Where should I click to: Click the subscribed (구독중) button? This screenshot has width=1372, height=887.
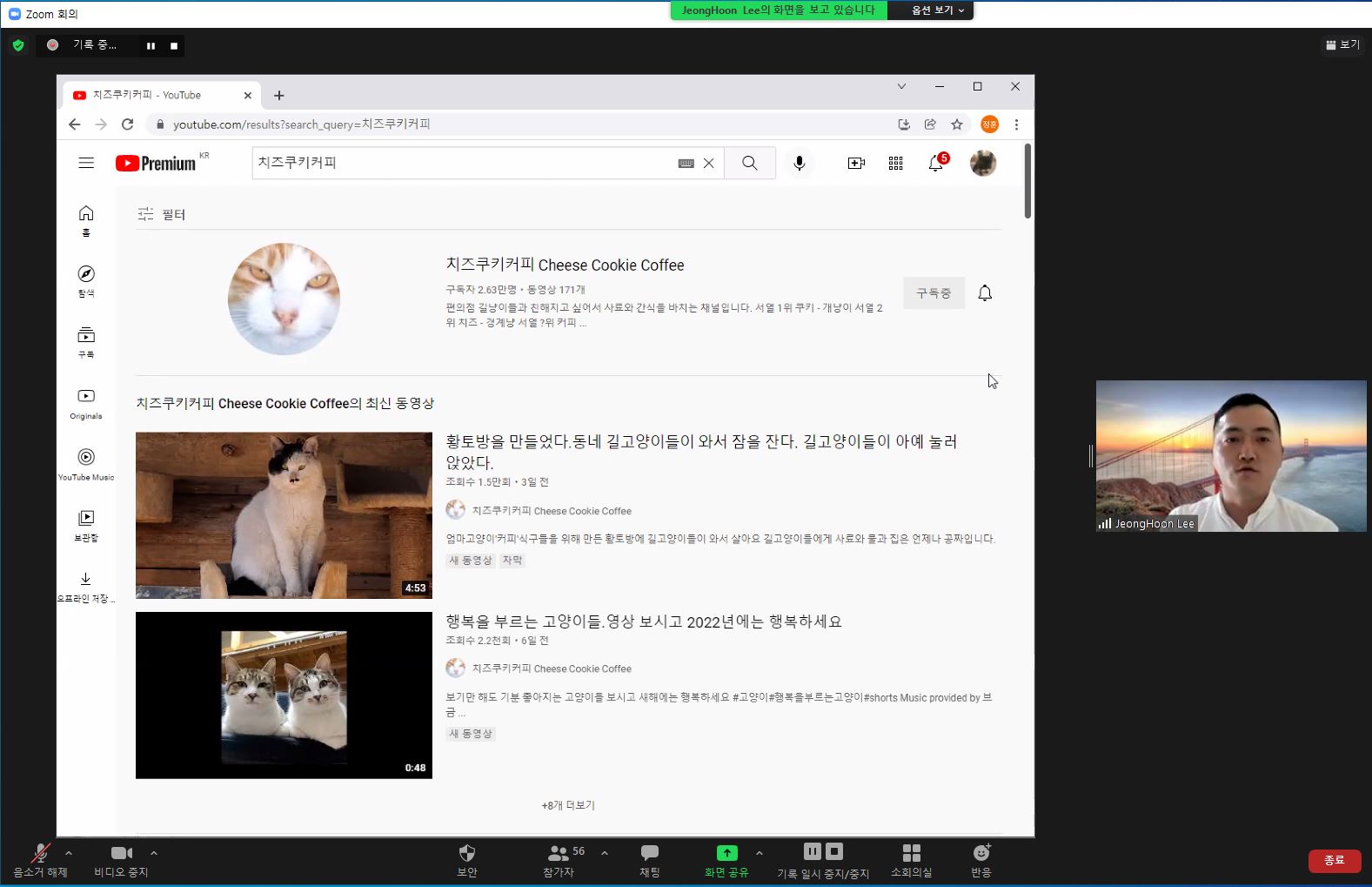(x=933, y=293)
